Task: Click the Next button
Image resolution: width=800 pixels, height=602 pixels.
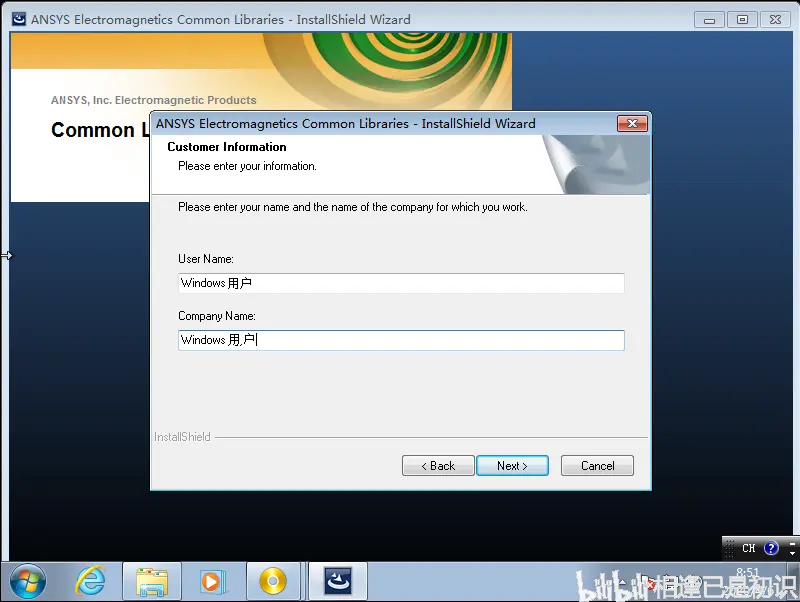Action: (512, 465)
